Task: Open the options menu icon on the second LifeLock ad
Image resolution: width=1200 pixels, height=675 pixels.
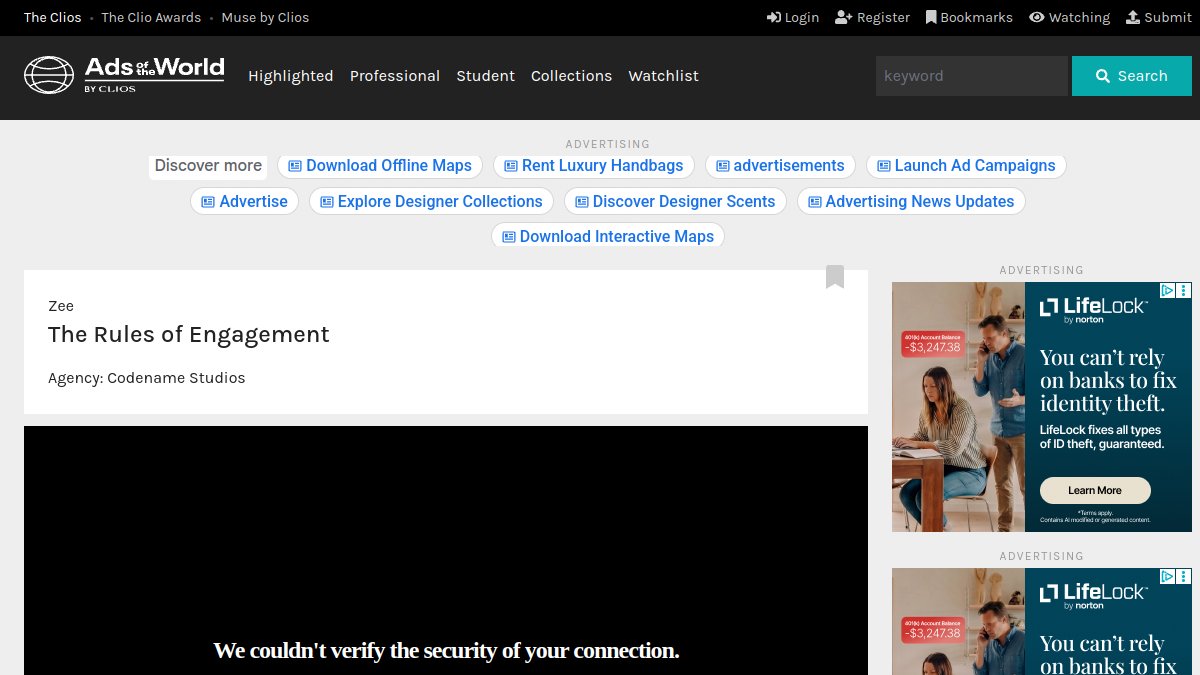Action: 1184,576
